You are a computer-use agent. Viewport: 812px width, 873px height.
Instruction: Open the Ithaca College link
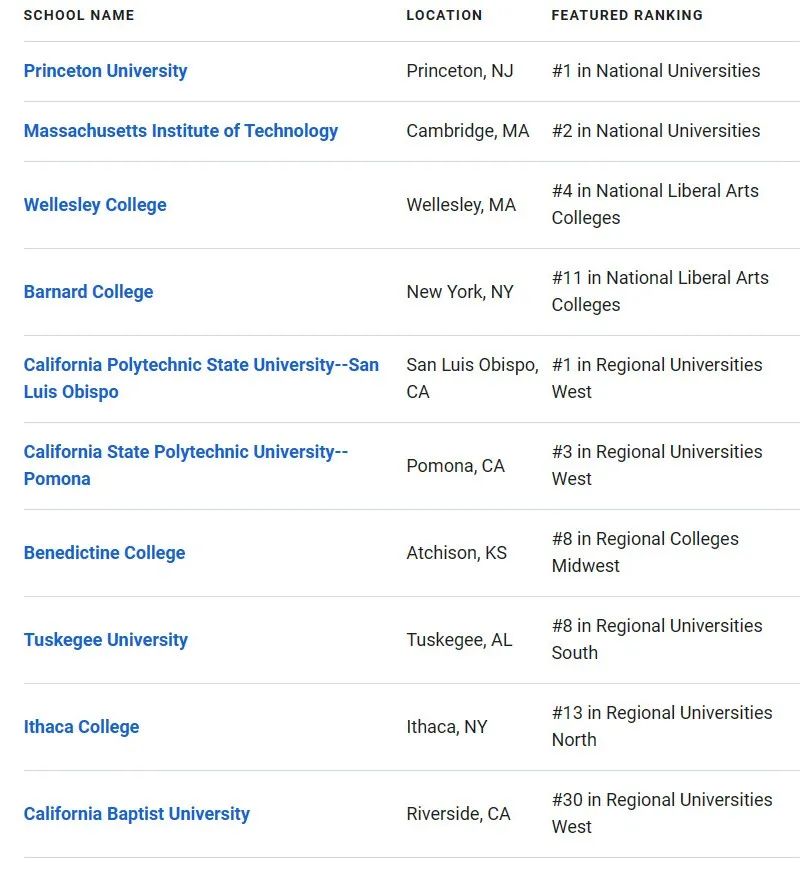(x=81, y=727)
